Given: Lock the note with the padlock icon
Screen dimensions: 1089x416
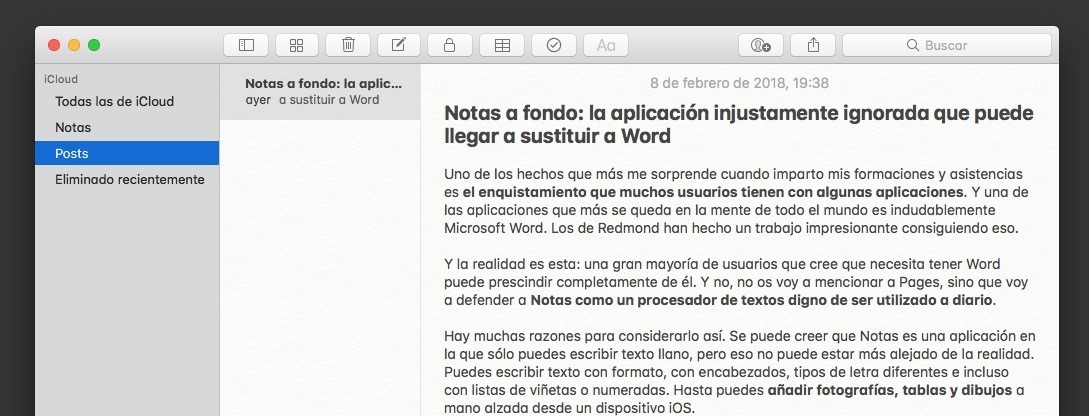Looking at the screenshot, I should (x=450, y=45).
